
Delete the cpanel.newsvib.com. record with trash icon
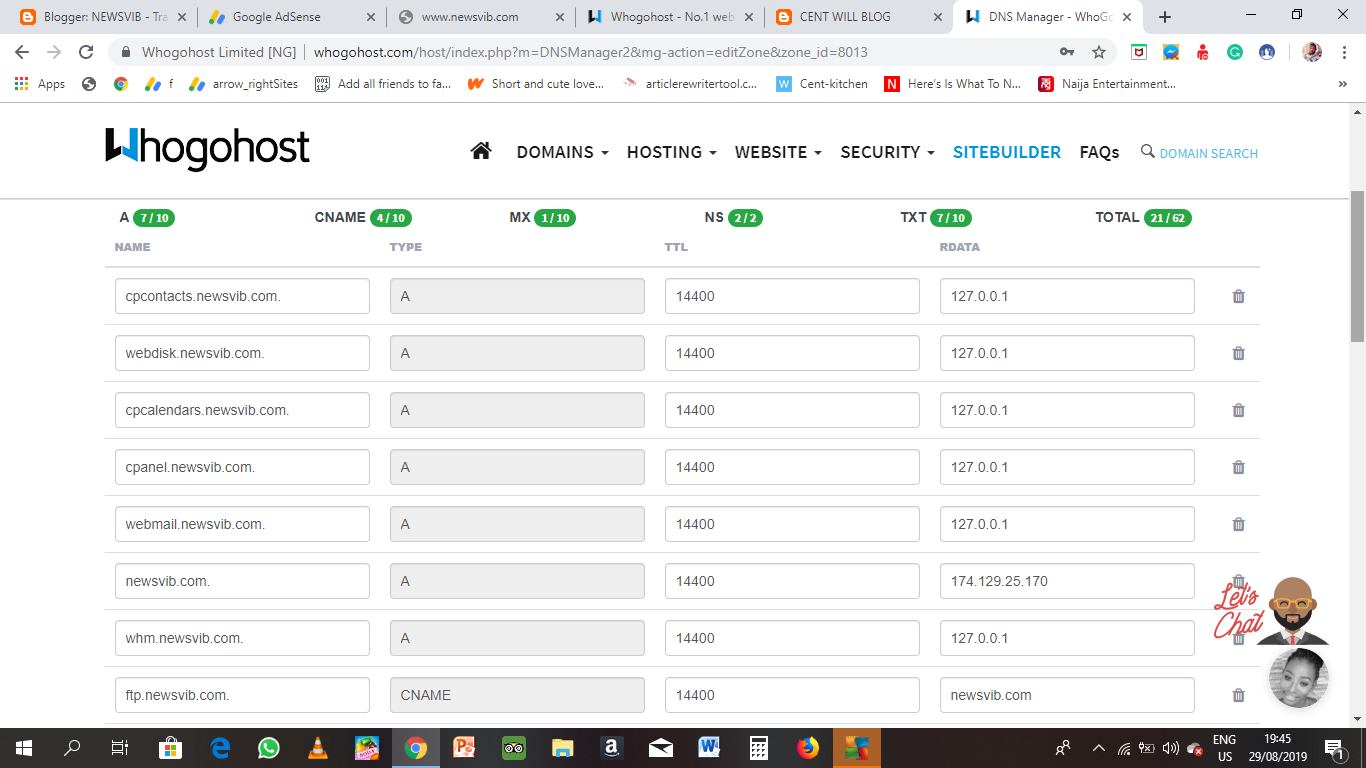tap(1238, 467)
